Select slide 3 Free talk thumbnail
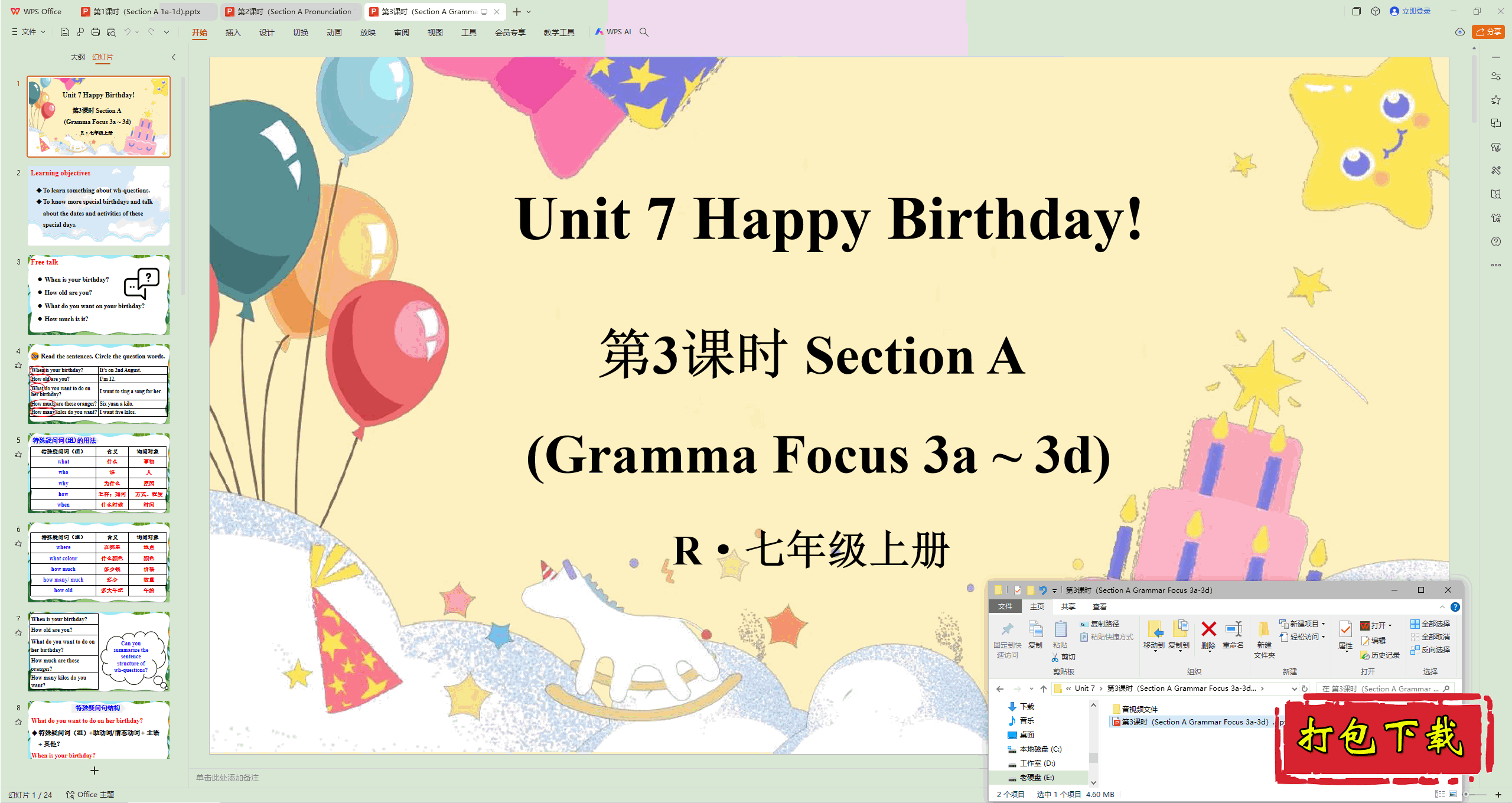Screen dimensions: 1512x803 tap(99, 295)
